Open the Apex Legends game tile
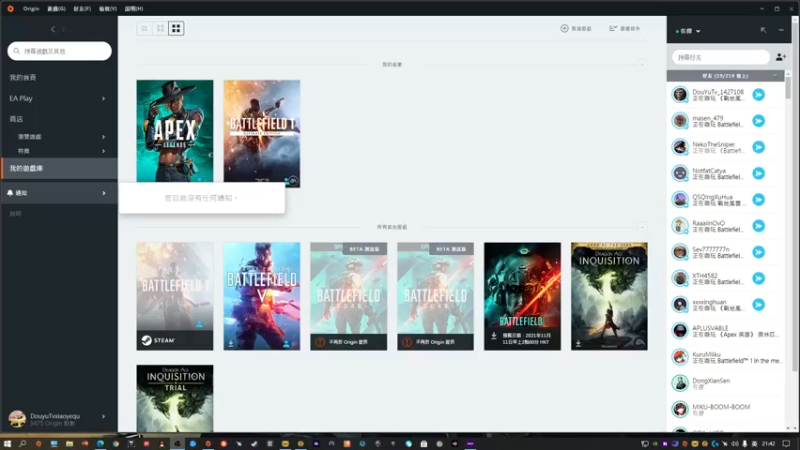 click(x=175, y=131)
